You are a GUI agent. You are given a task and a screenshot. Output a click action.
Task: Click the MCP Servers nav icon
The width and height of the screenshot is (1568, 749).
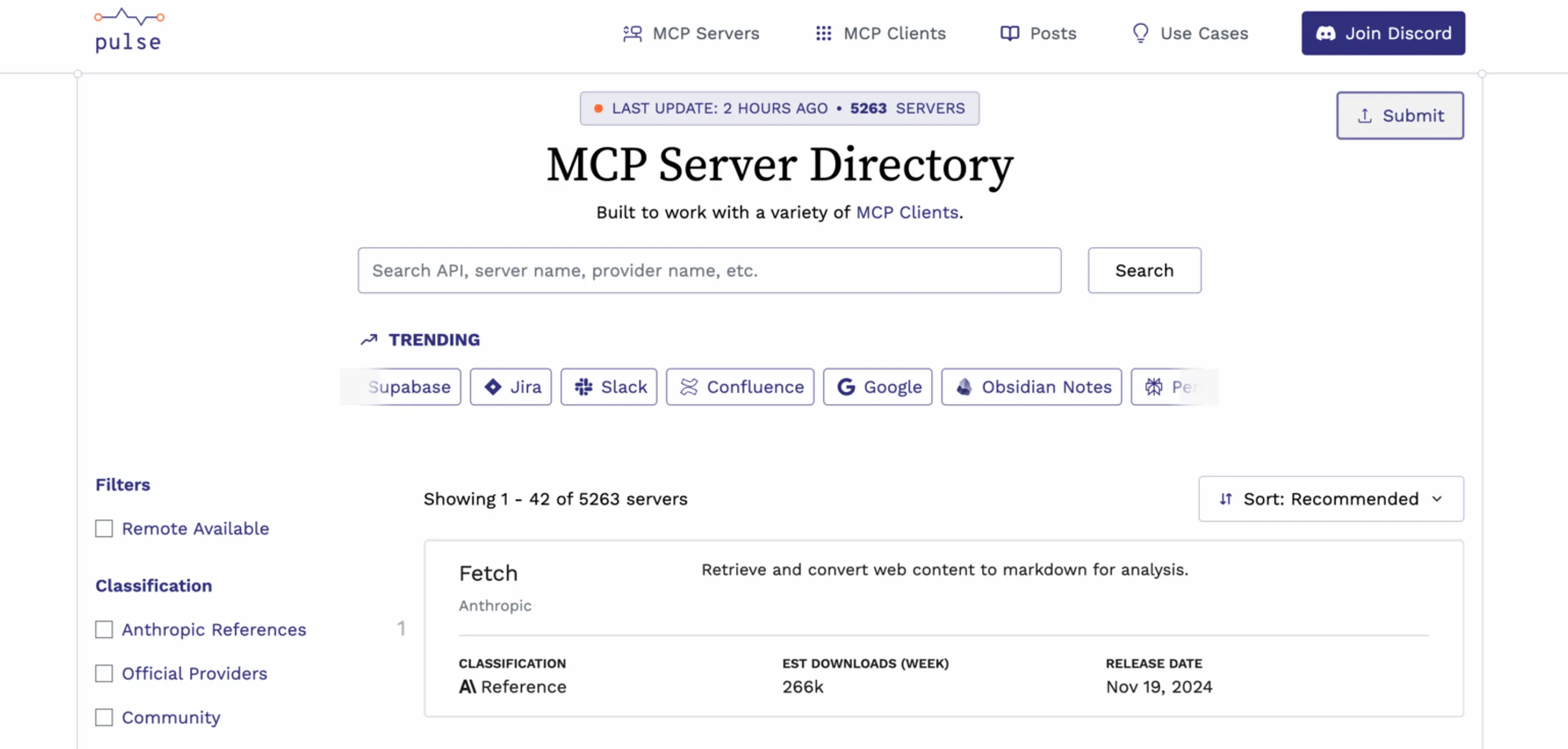pos(632,34)
